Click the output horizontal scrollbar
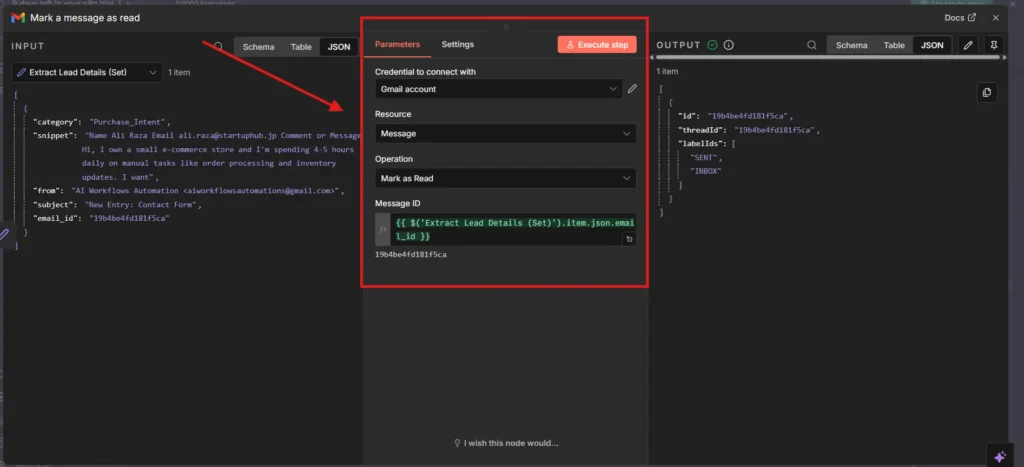This screenshot has height=467, width=1024. (827, 57)
